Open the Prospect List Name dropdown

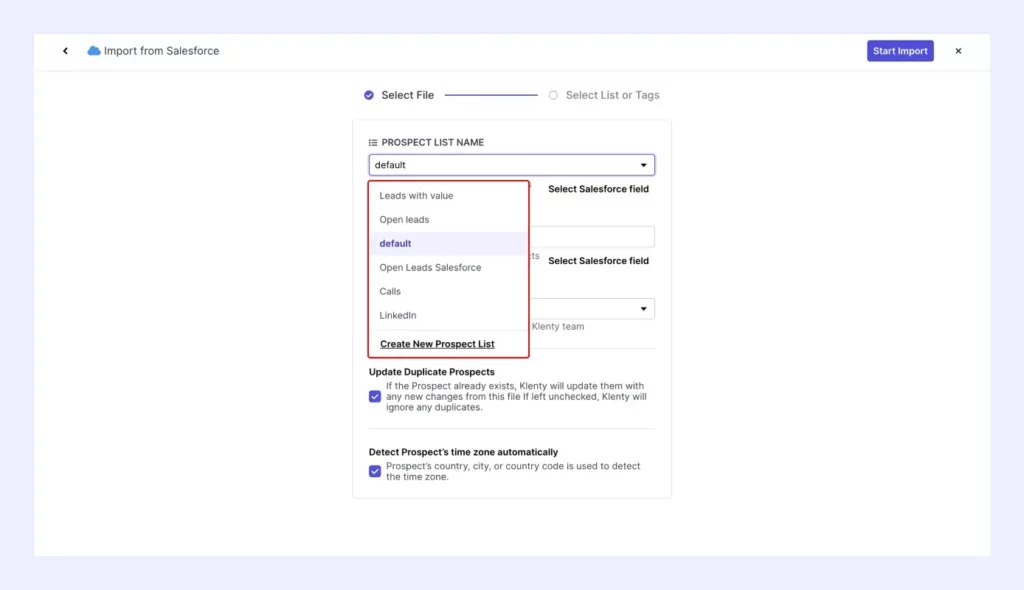coord(511,165)
